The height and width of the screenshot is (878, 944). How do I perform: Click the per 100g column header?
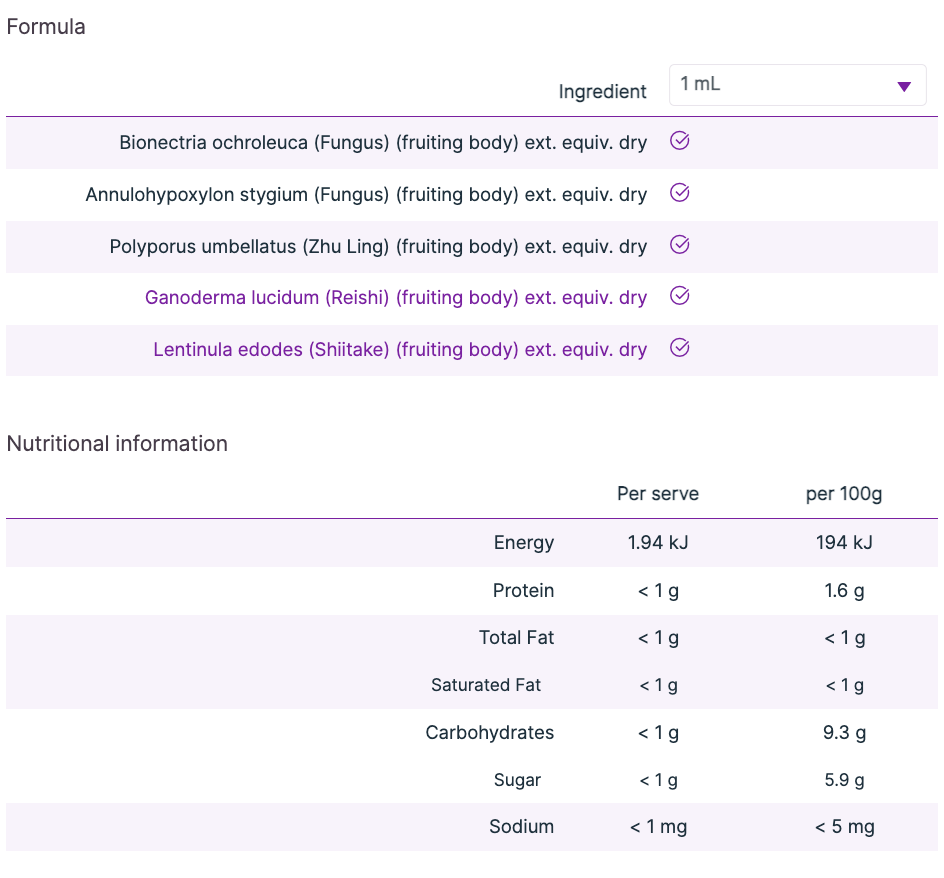pyautogui.click(x=844, y=494)
